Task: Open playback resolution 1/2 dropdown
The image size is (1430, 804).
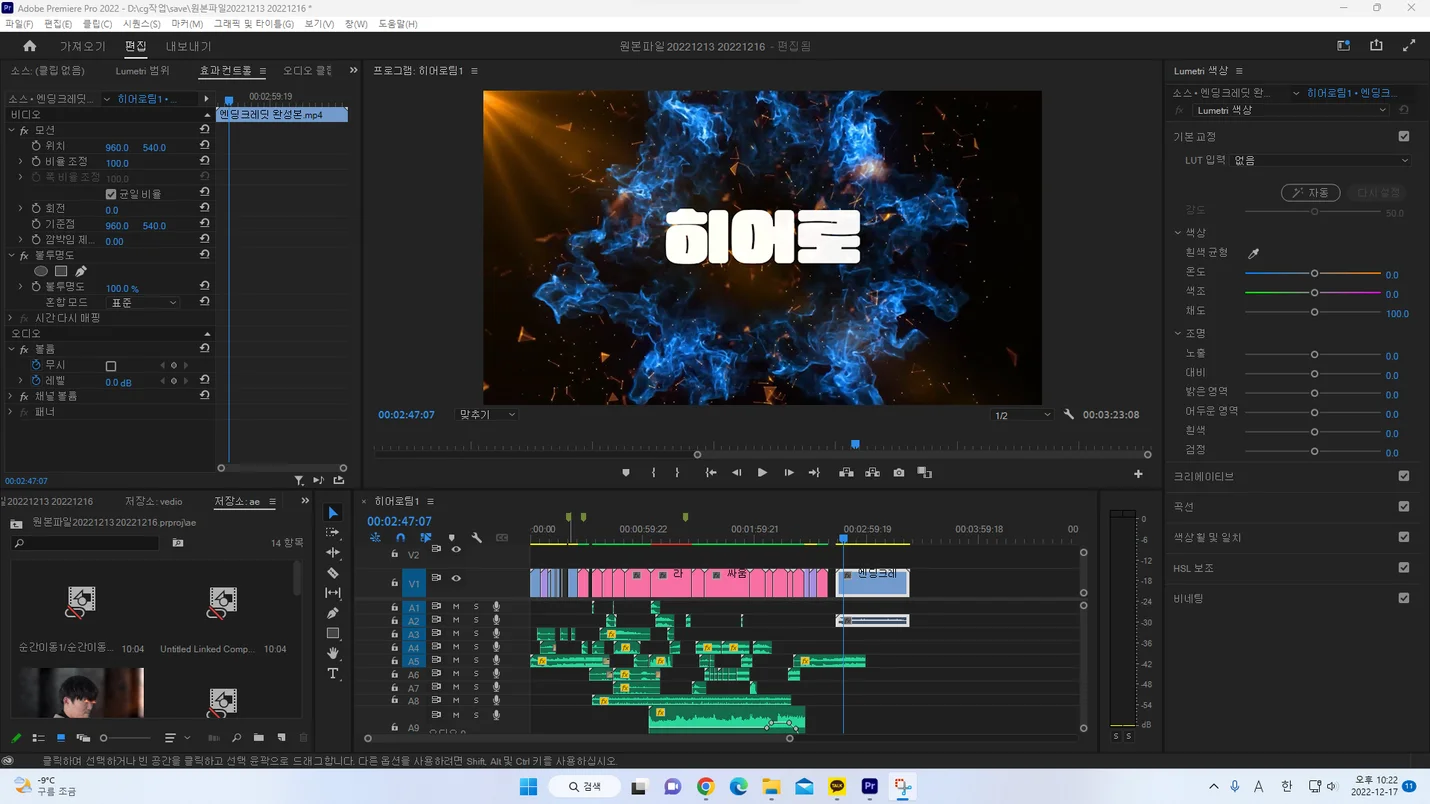Action: (1022, 415)
